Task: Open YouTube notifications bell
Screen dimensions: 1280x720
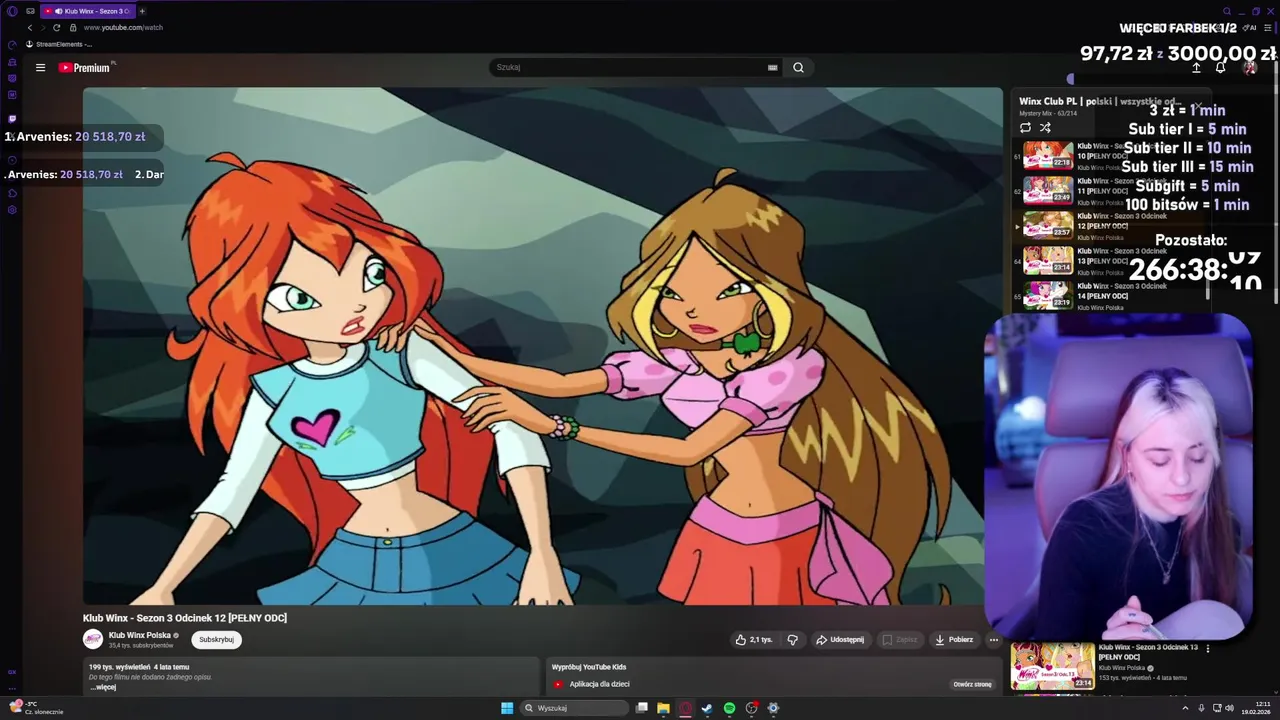Action: tap(1220, 68)
